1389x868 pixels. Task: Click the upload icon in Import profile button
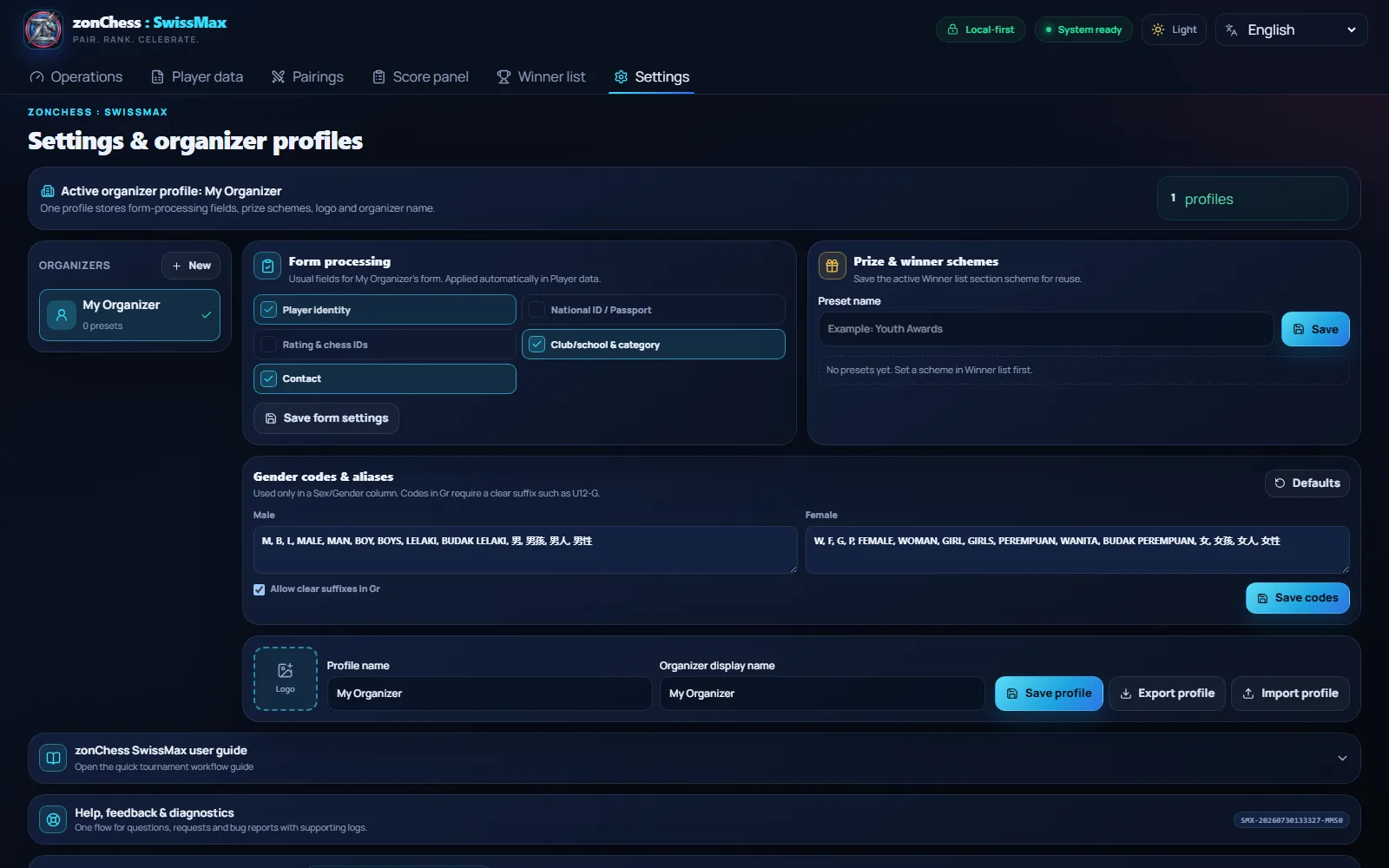(x=1248, y=694)
